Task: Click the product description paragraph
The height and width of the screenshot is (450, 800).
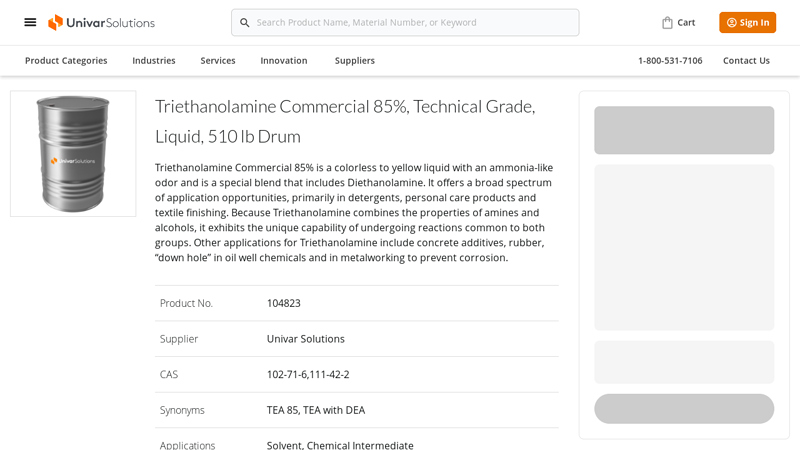Action: pos(354,213)
